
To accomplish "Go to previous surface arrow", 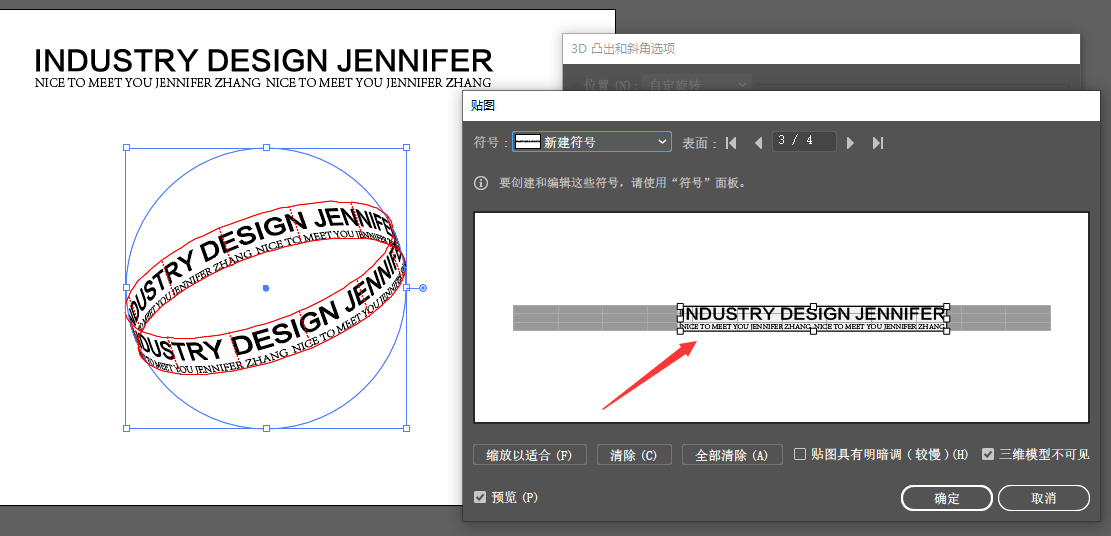I will pyautogui.click(x=758, y=143).
